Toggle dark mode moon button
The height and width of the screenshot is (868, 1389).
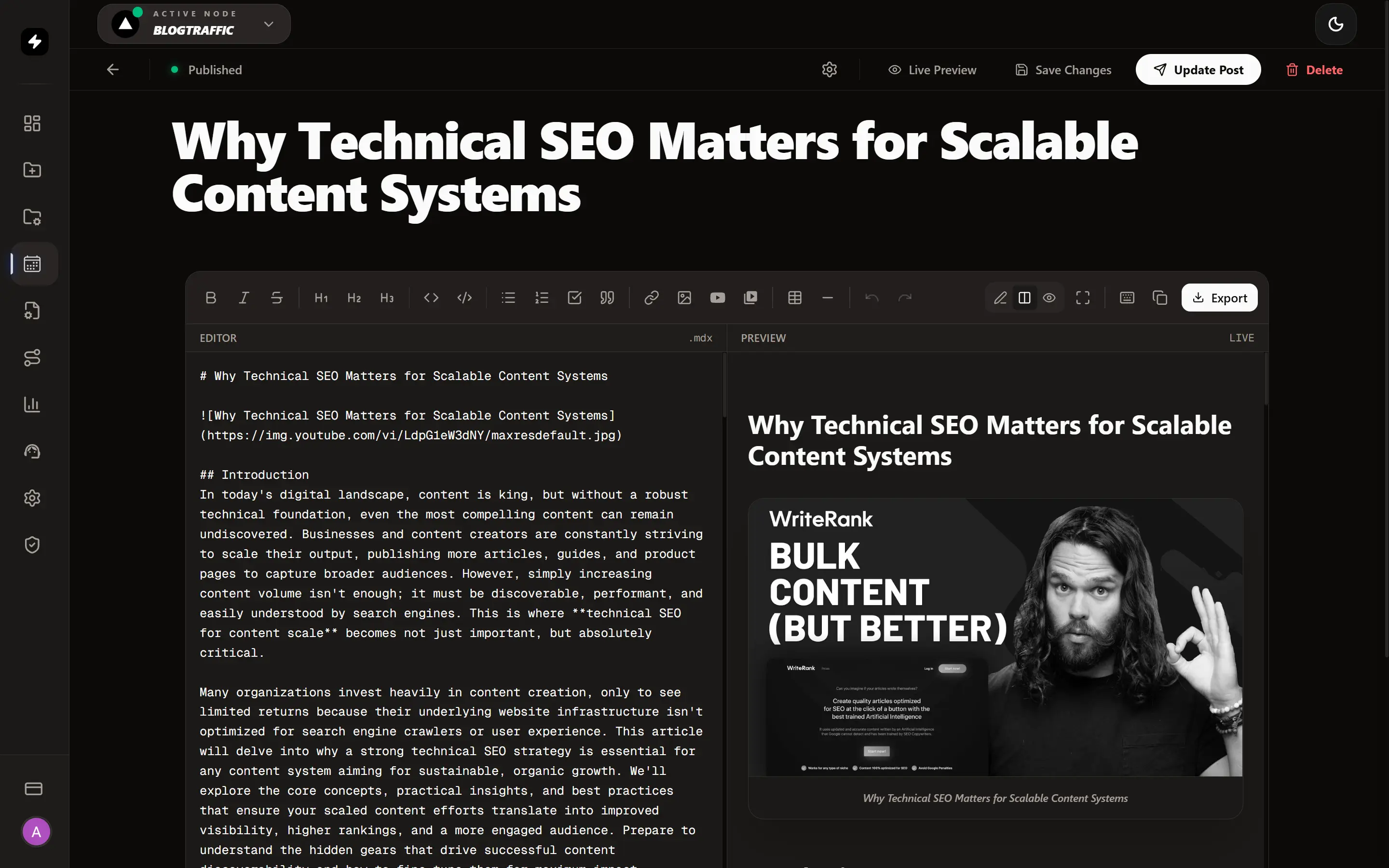1335,24
